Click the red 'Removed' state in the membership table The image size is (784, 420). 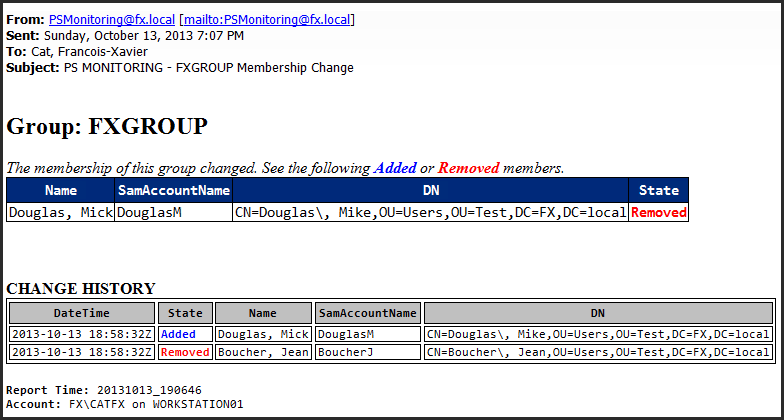pyautogui.click(x=658, y=212)
